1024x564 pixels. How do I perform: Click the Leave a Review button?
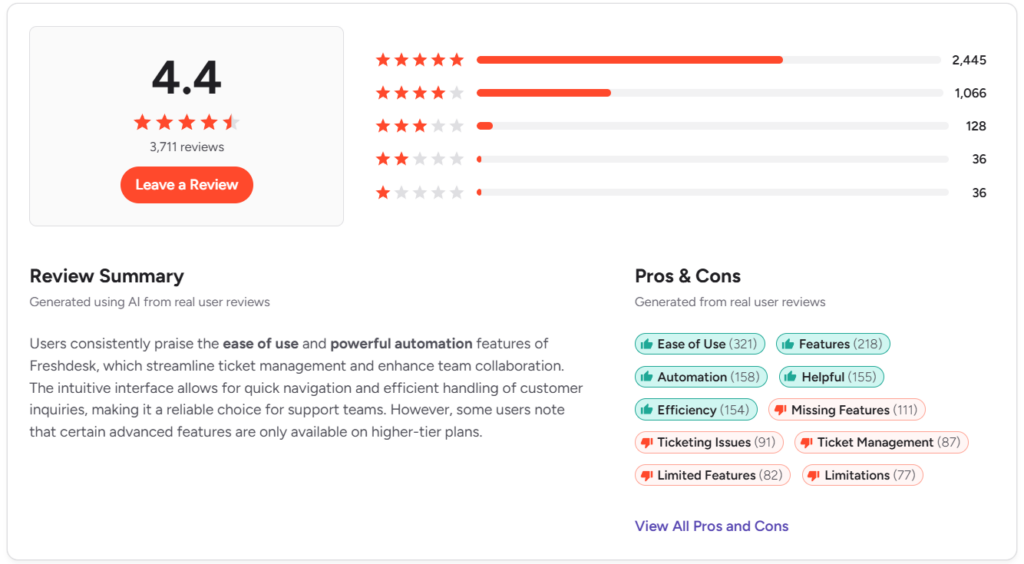click(187, 185)
